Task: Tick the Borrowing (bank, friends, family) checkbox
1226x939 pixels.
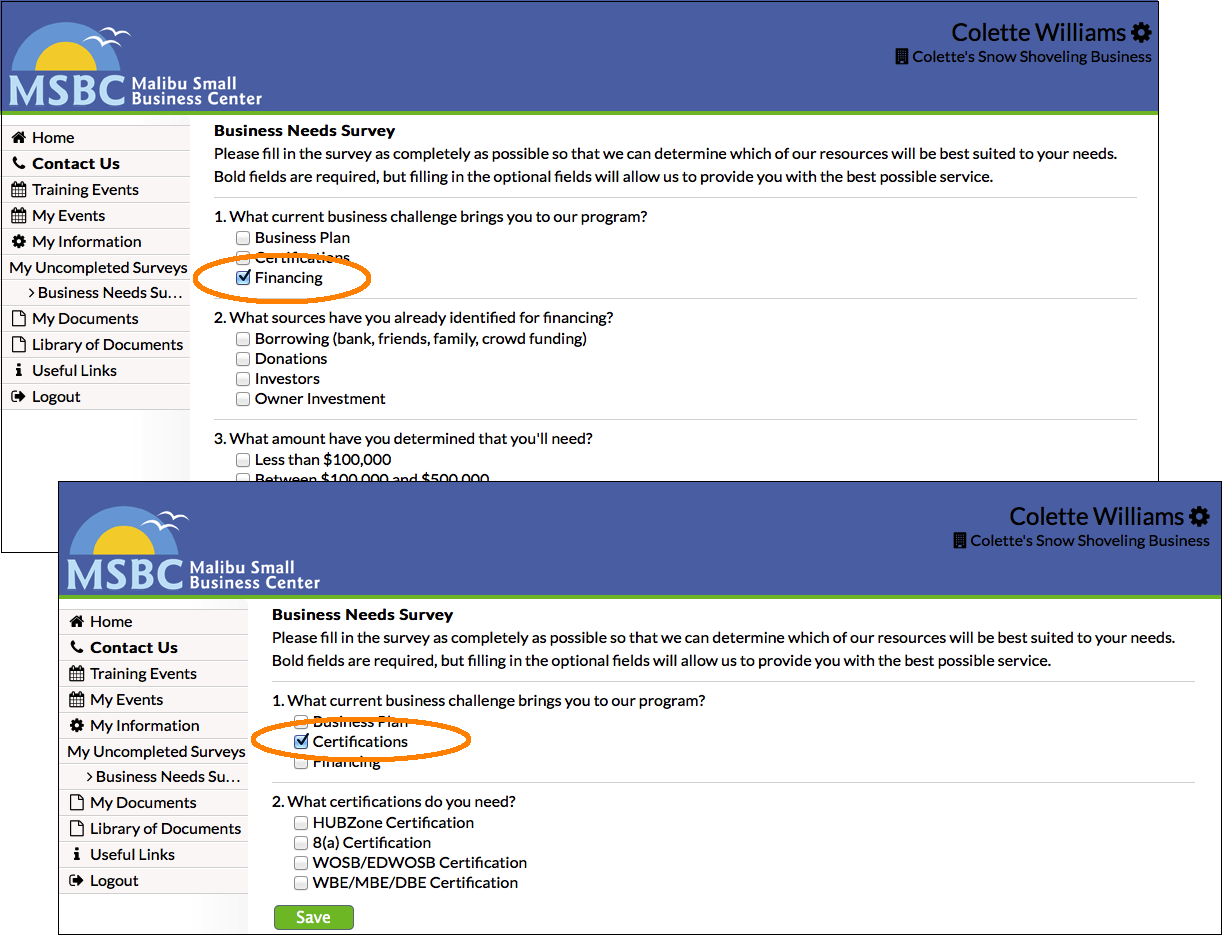Action: [243, 339]
